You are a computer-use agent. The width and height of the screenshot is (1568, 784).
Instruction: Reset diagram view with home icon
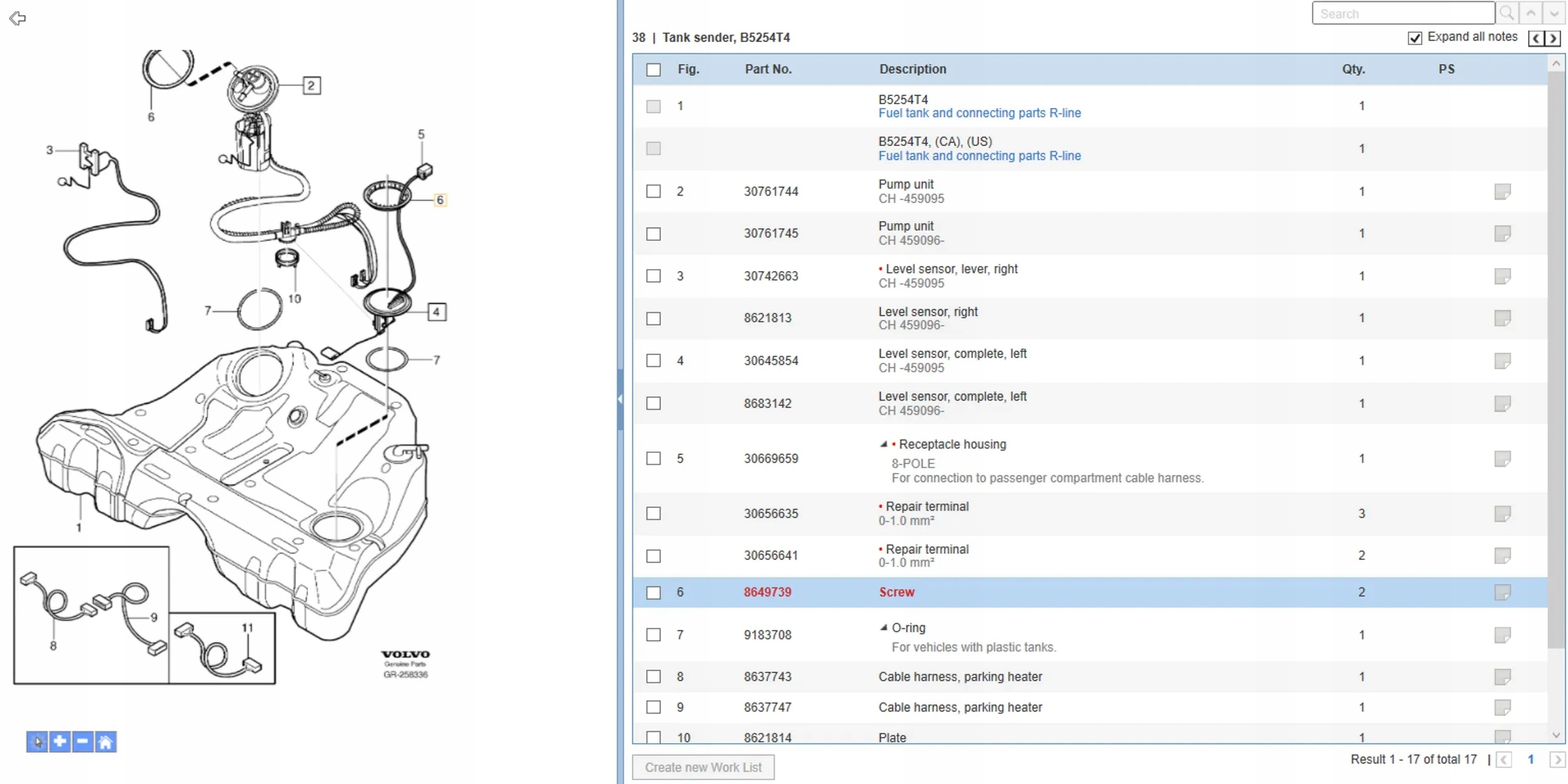pos(105,741)
